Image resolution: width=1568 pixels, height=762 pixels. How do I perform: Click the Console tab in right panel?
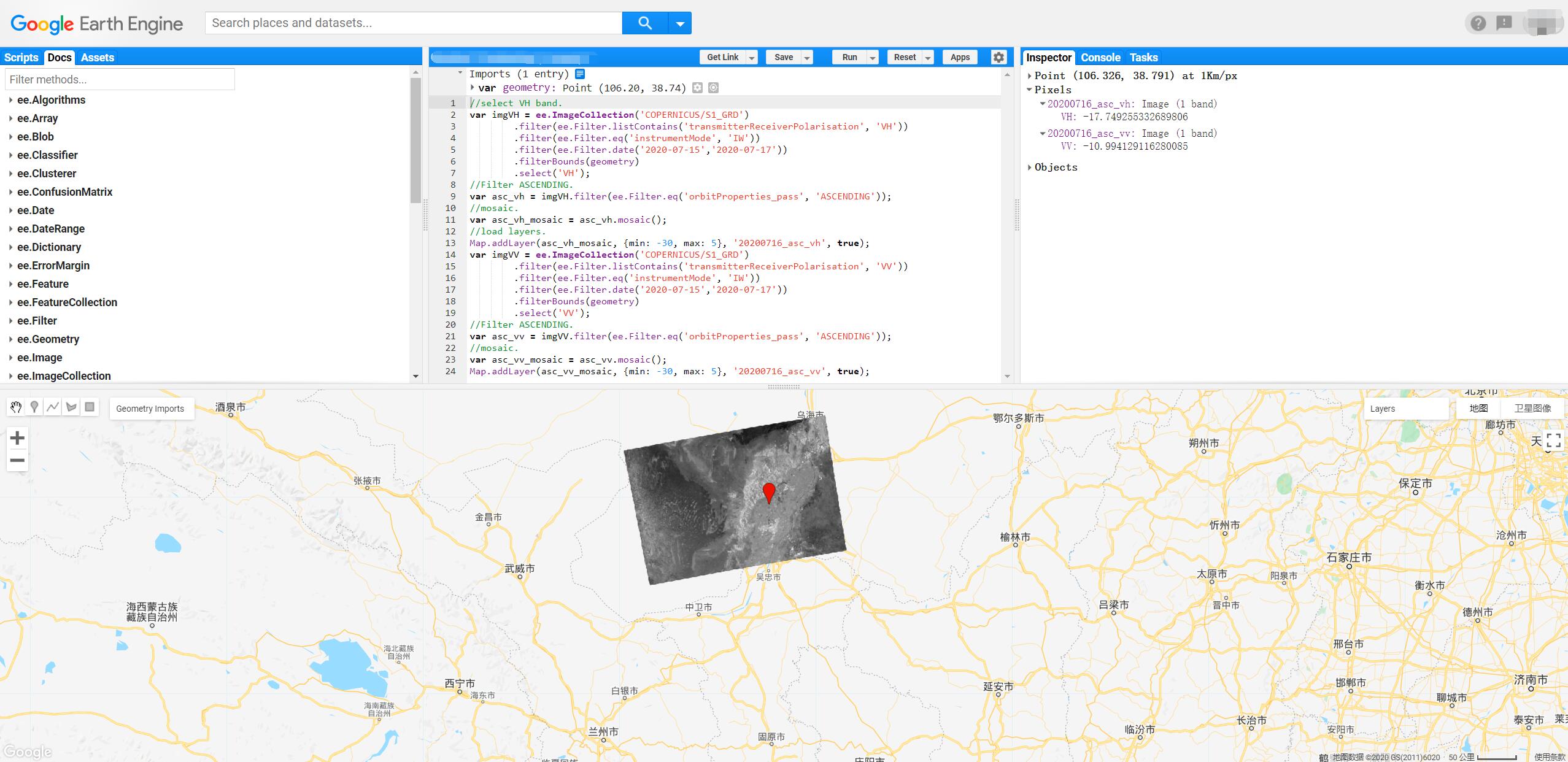click(1101, 57)
